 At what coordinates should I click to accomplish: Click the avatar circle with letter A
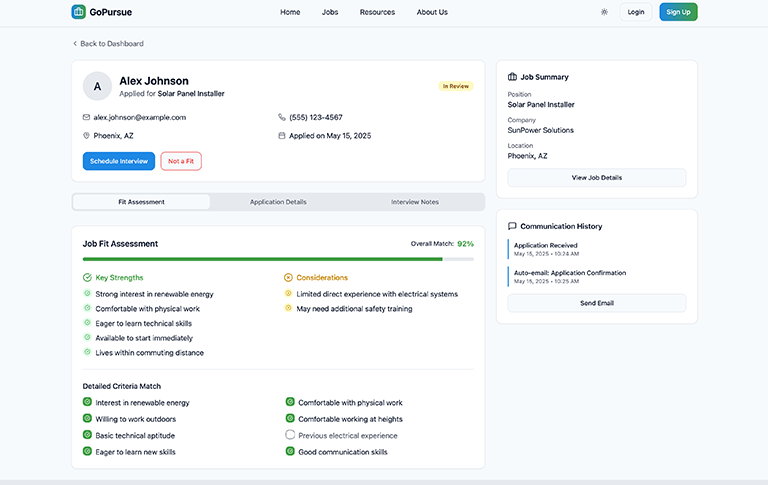[x=97, y=86]
